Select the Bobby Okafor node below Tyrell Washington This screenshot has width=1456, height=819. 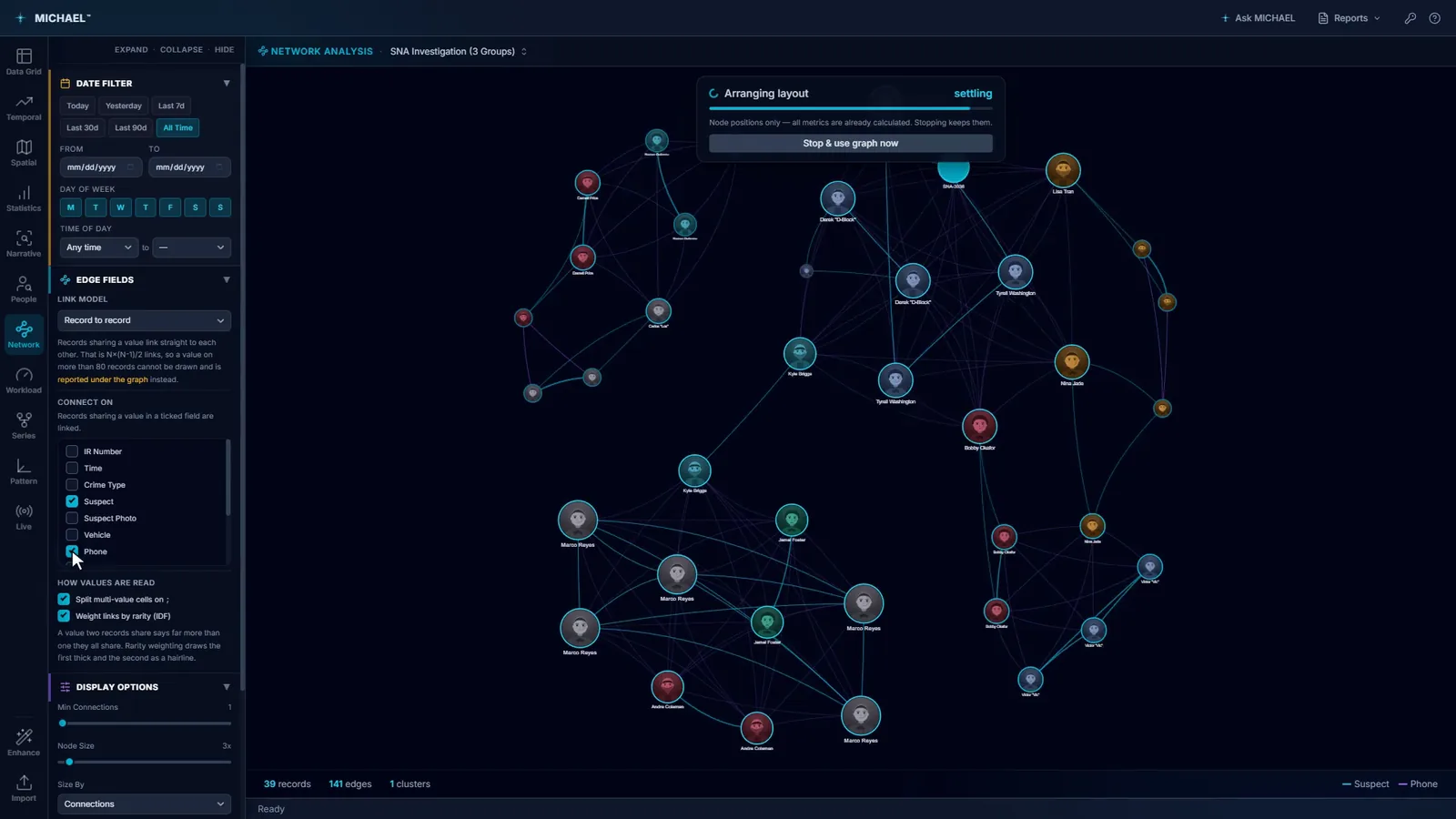point(979,426)
